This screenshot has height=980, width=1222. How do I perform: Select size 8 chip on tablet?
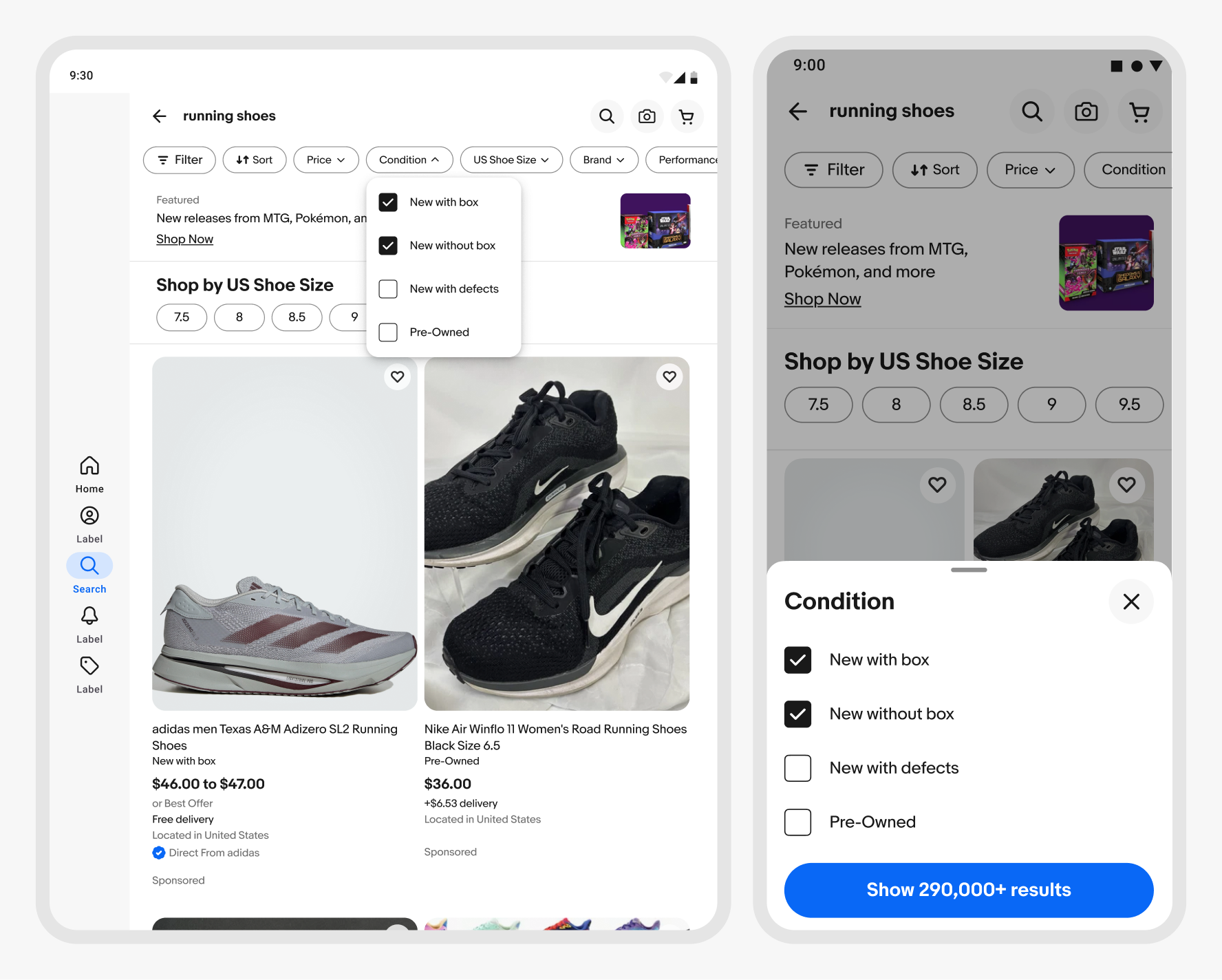coord(239,317)
